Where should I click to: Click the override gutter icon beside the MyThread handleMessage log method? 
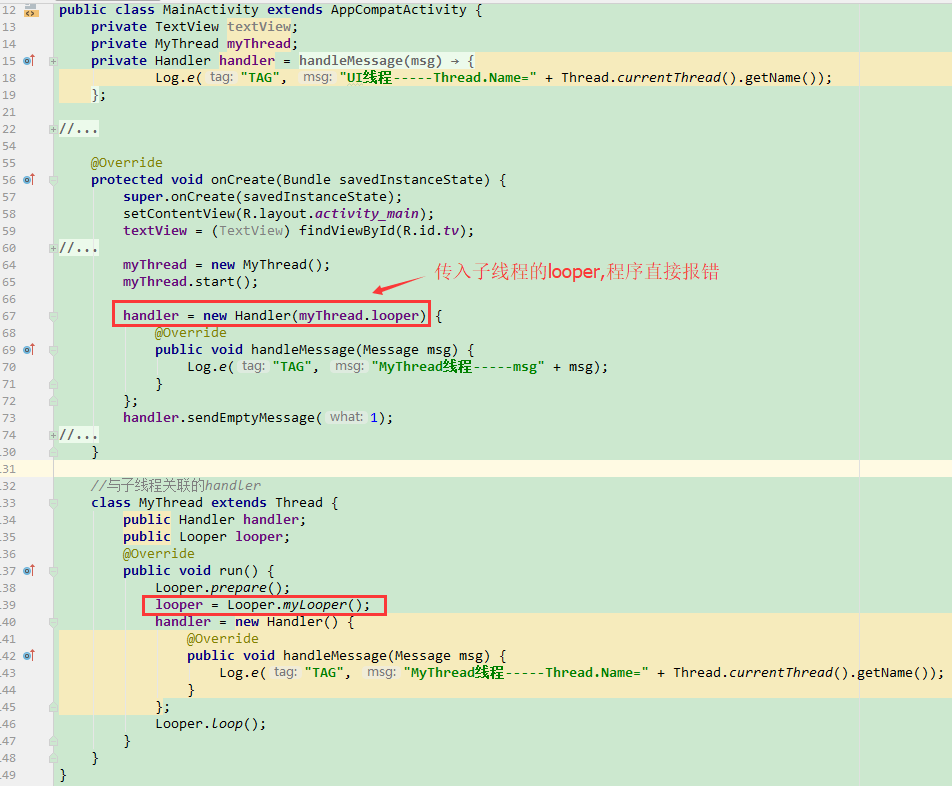point(29,656)
